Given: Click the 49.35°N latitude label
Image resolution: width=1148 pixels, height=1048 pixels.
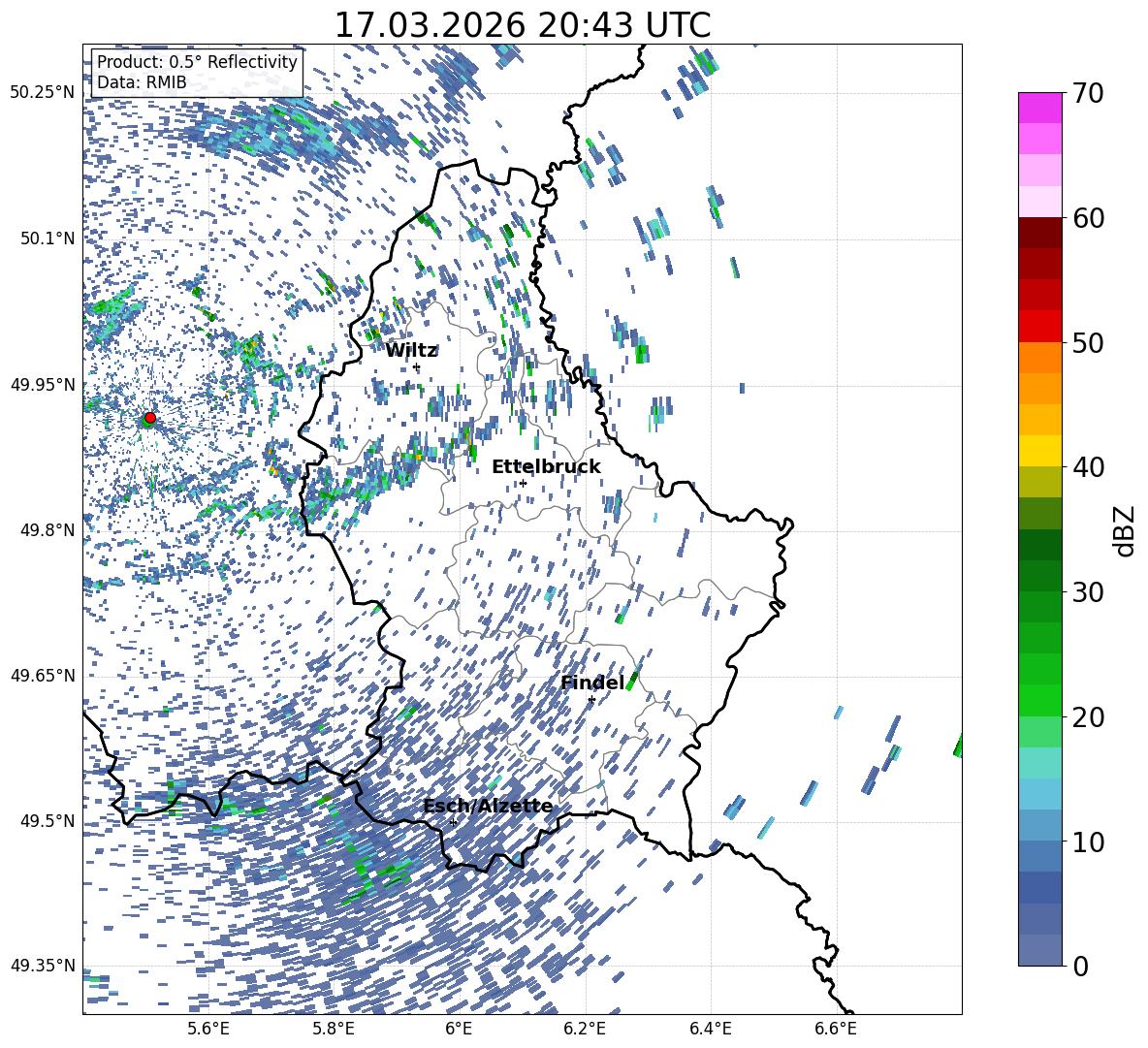Looking at the screenshot, I should pos(43,966).
